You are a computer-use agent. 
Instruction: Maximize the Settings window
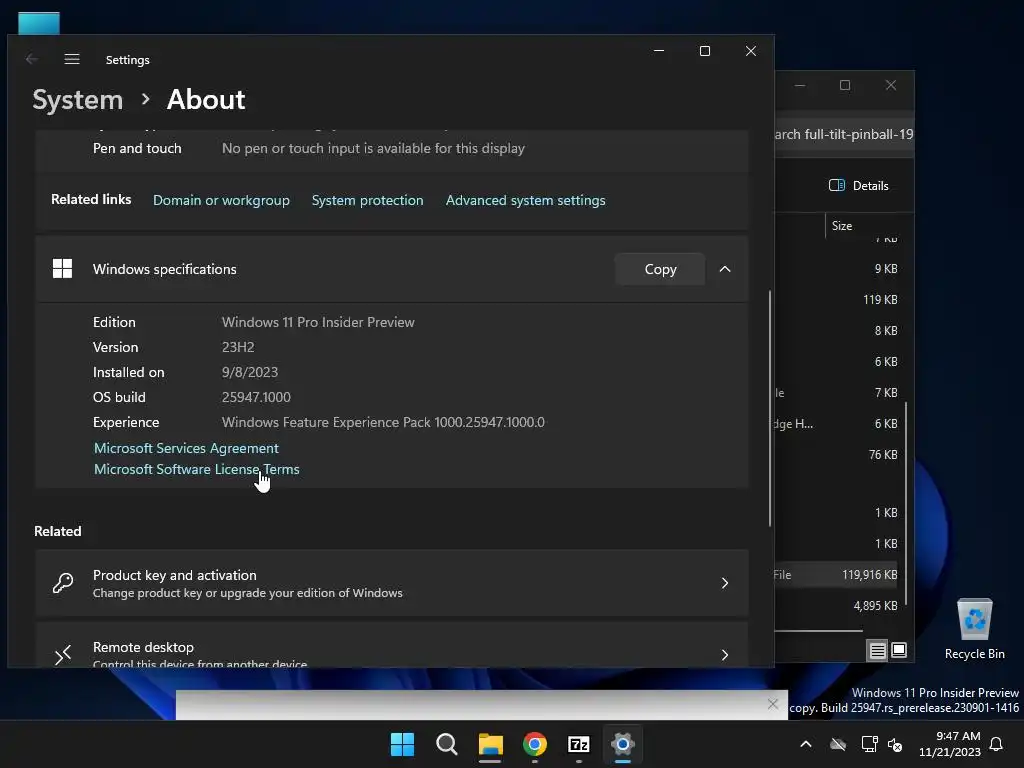pos(705,51)
